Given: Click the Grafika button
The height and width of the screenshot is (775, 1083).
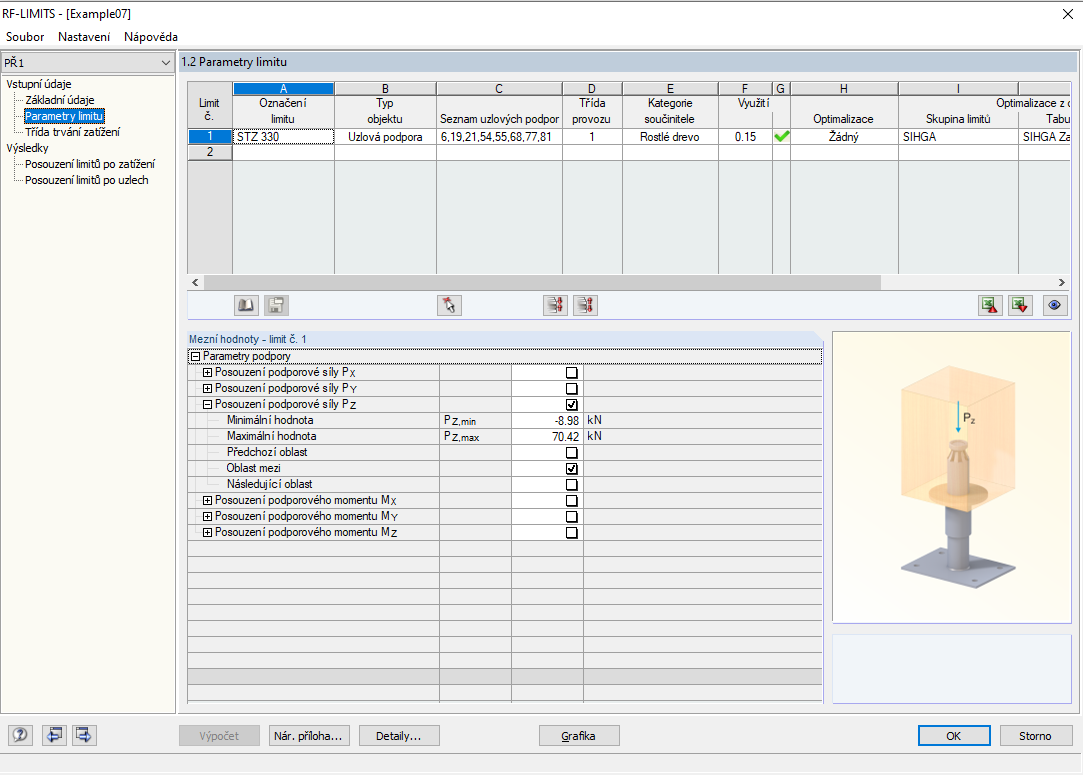Looking at the screenshot, I should 579,736.
